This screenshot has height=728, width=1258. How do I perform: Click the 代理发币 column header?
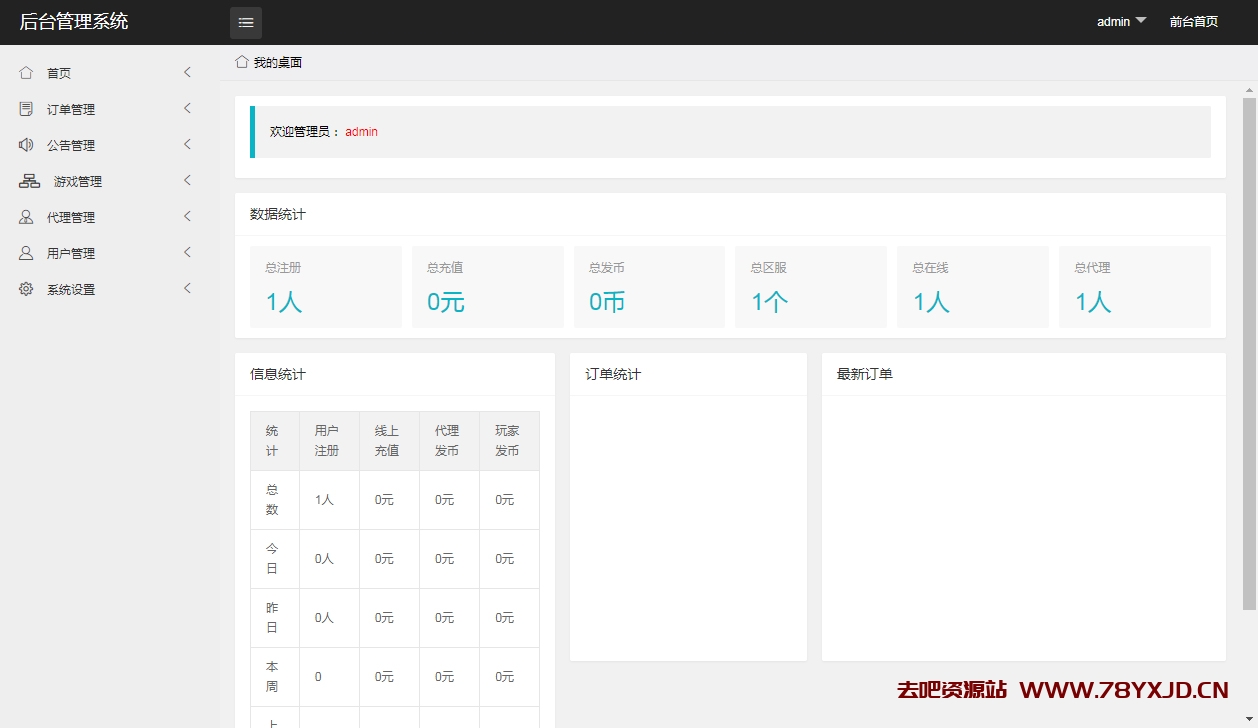[x=449, y=441]
